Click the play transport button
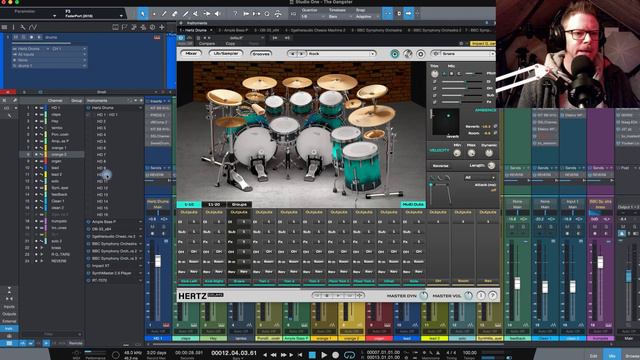Viewport: 640px width, 360px height. (324, 355)
